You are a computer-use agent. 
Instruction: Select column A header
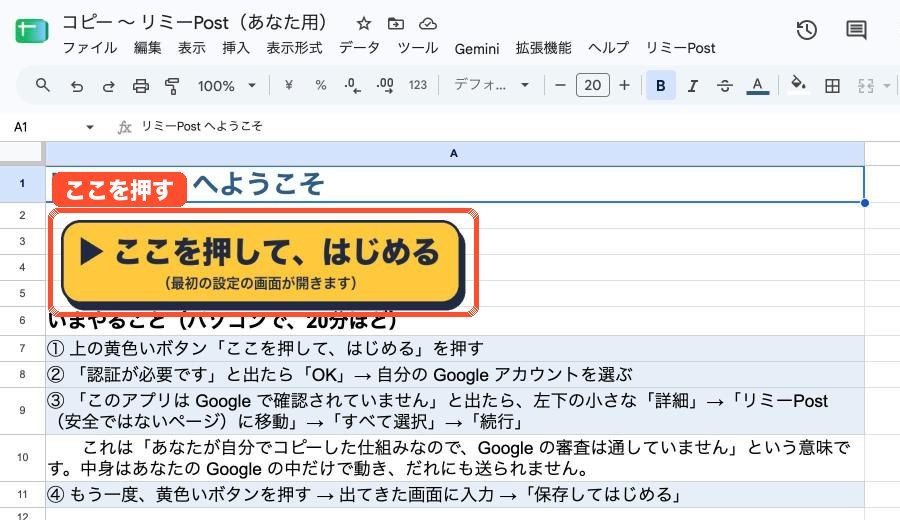(x=454, y=153)
